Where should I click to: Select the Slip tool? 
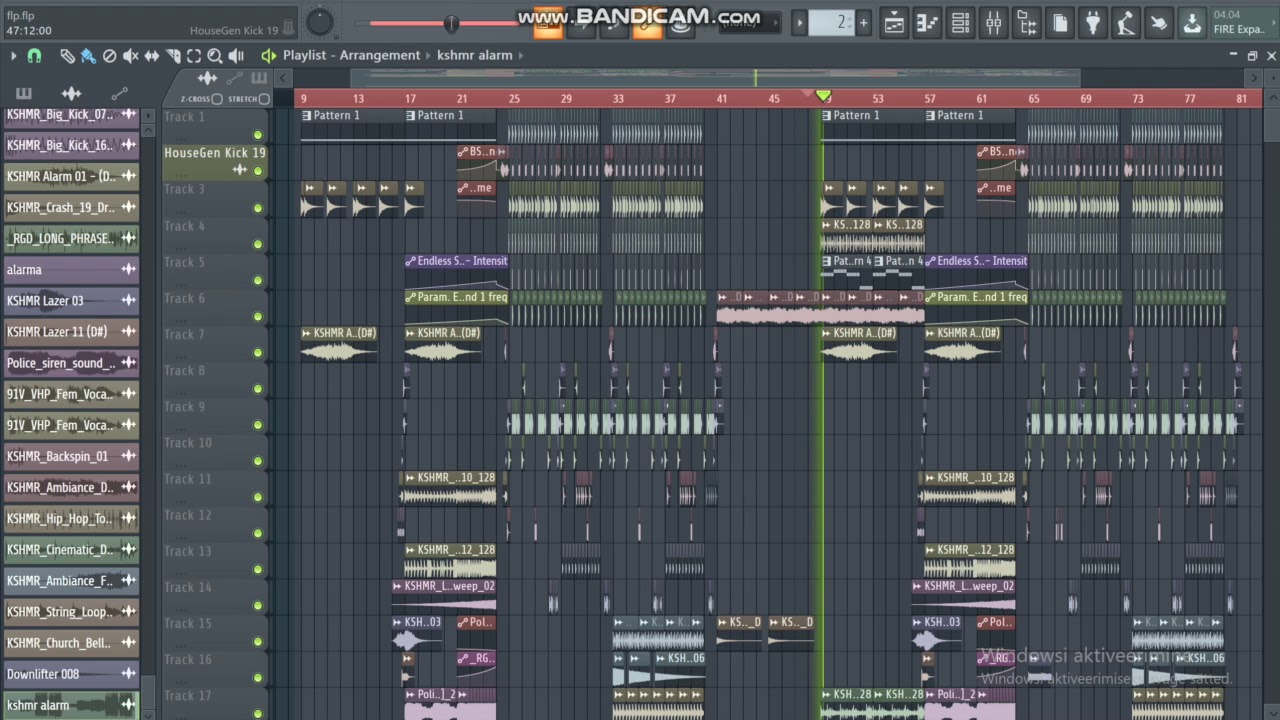[x=152, y=56]
